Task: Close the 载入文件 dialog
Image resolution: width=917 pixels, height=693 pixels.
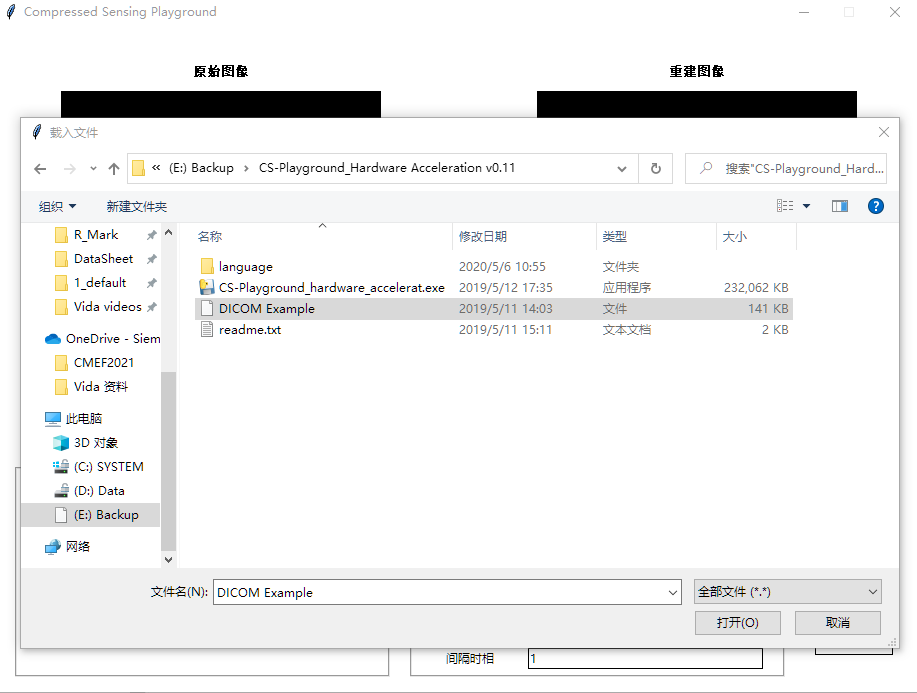Action: [884, 133]
